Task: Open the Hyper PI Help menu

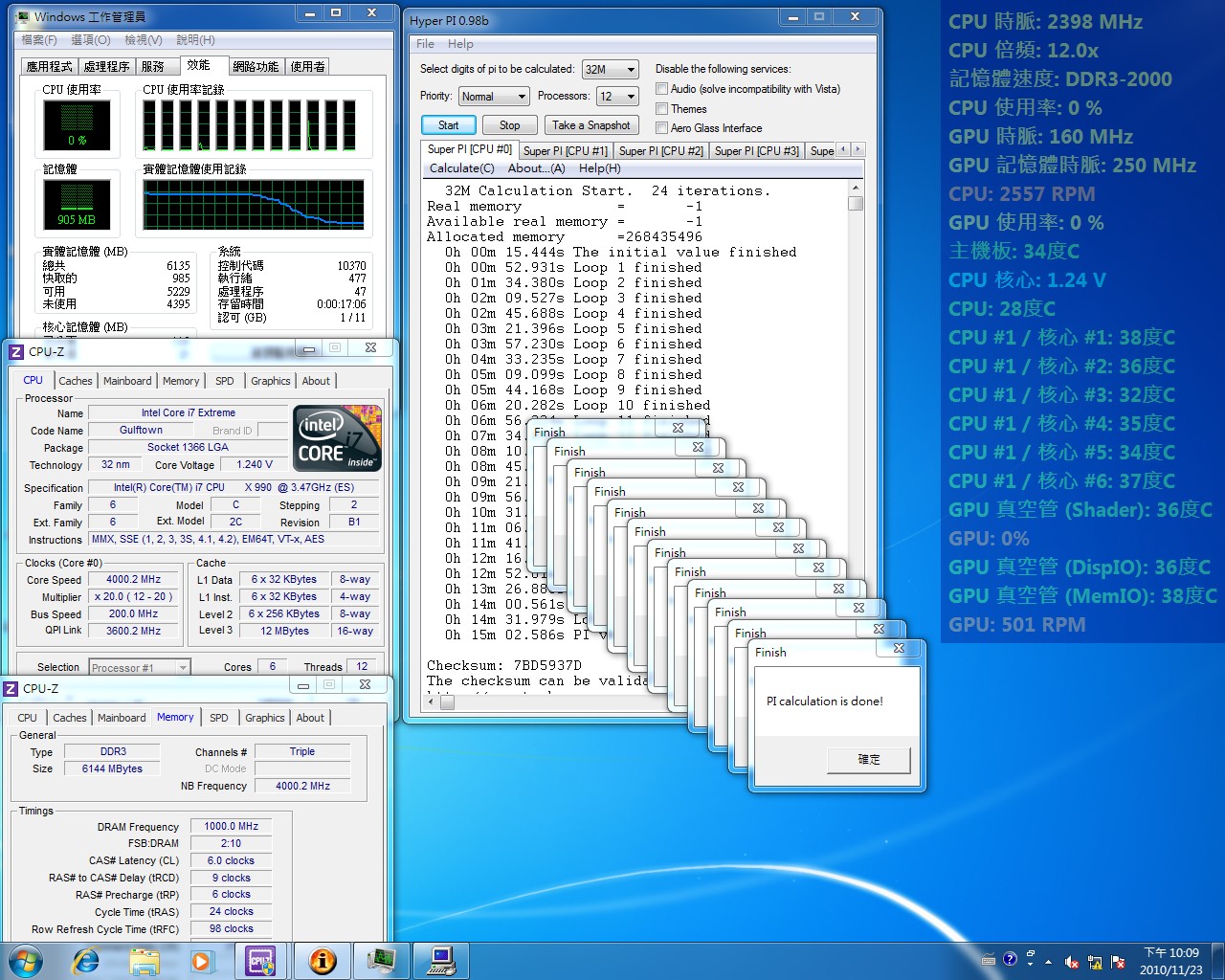Action: click(x=460, y=44)
